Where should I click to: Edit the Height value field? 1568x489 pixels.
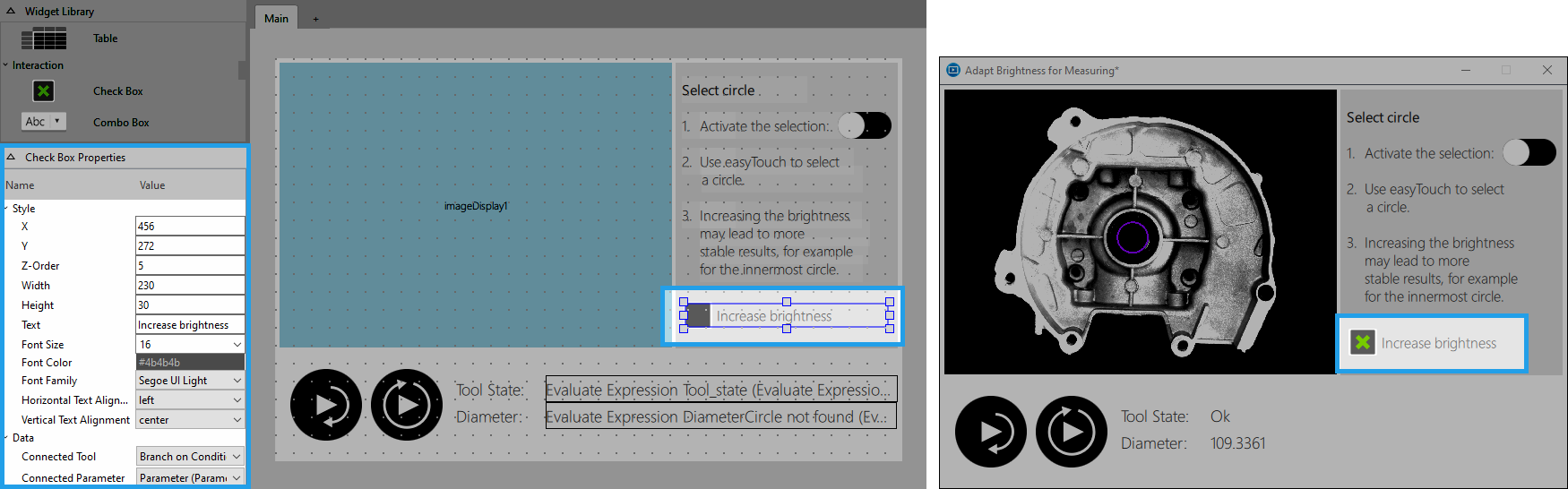(190, 305)
